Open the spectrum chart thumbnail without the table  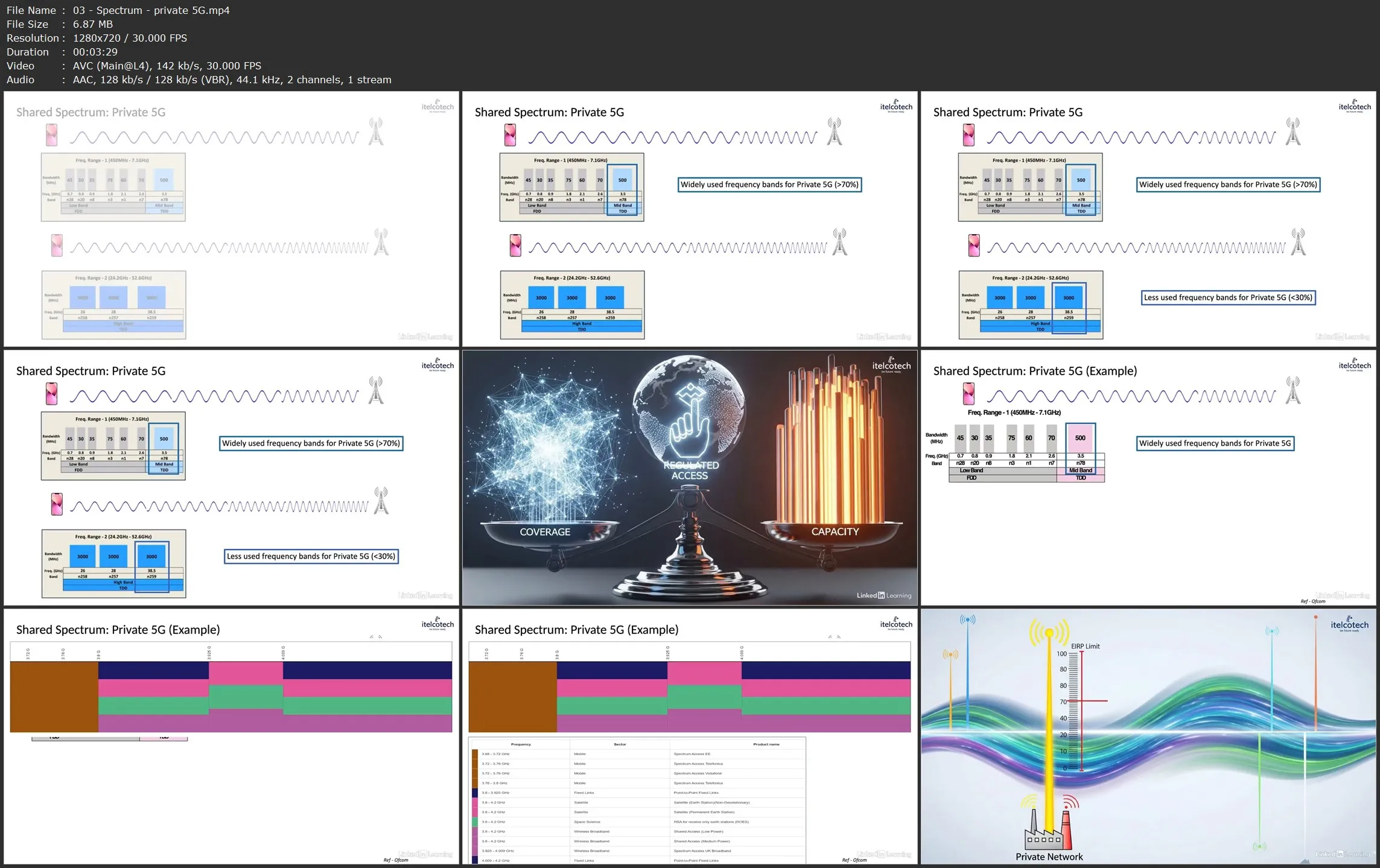[x=231, y=736]
